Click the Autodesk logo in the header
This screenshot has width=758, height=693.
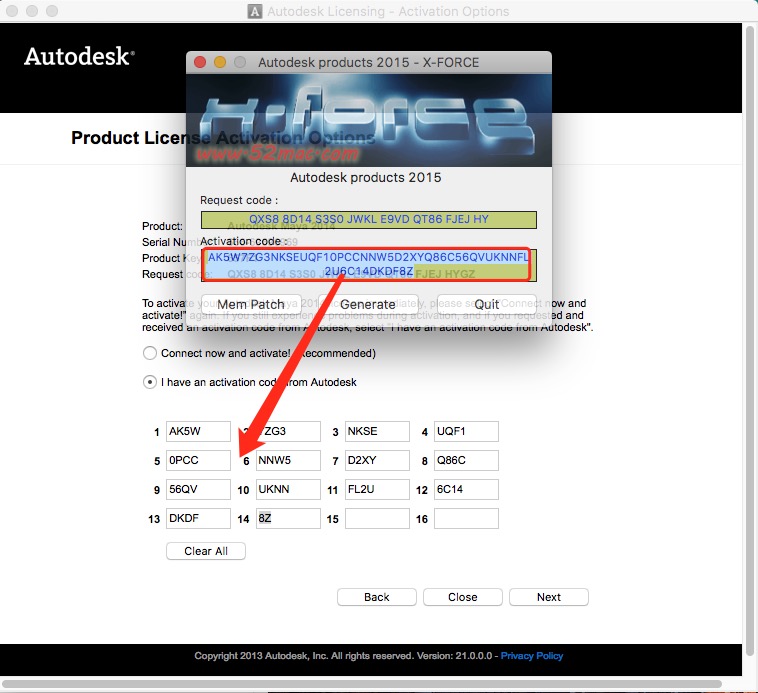pyautogui.click(x=79, y=56)
